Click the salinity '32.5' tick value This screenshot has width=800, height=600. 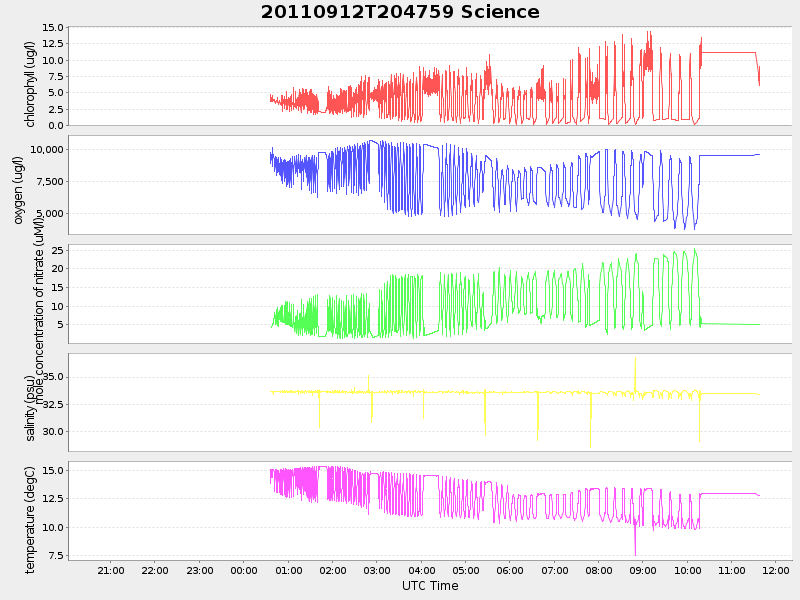point(53,405)
